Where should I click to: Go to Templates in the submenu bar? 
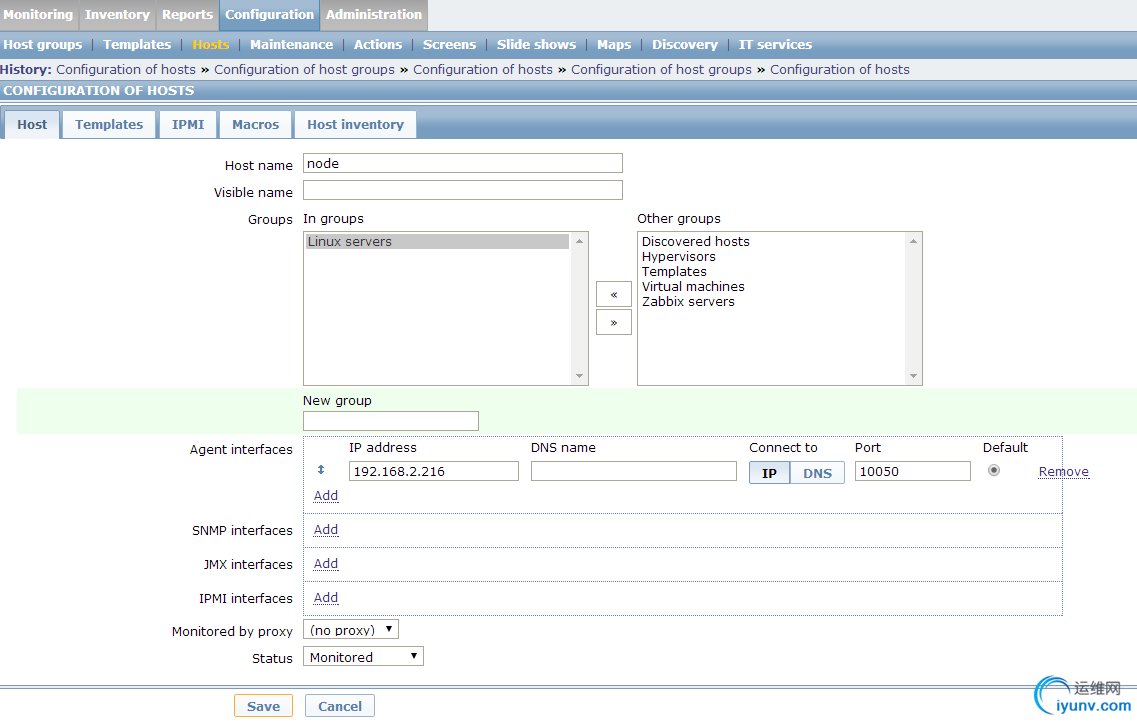point(137,44)
